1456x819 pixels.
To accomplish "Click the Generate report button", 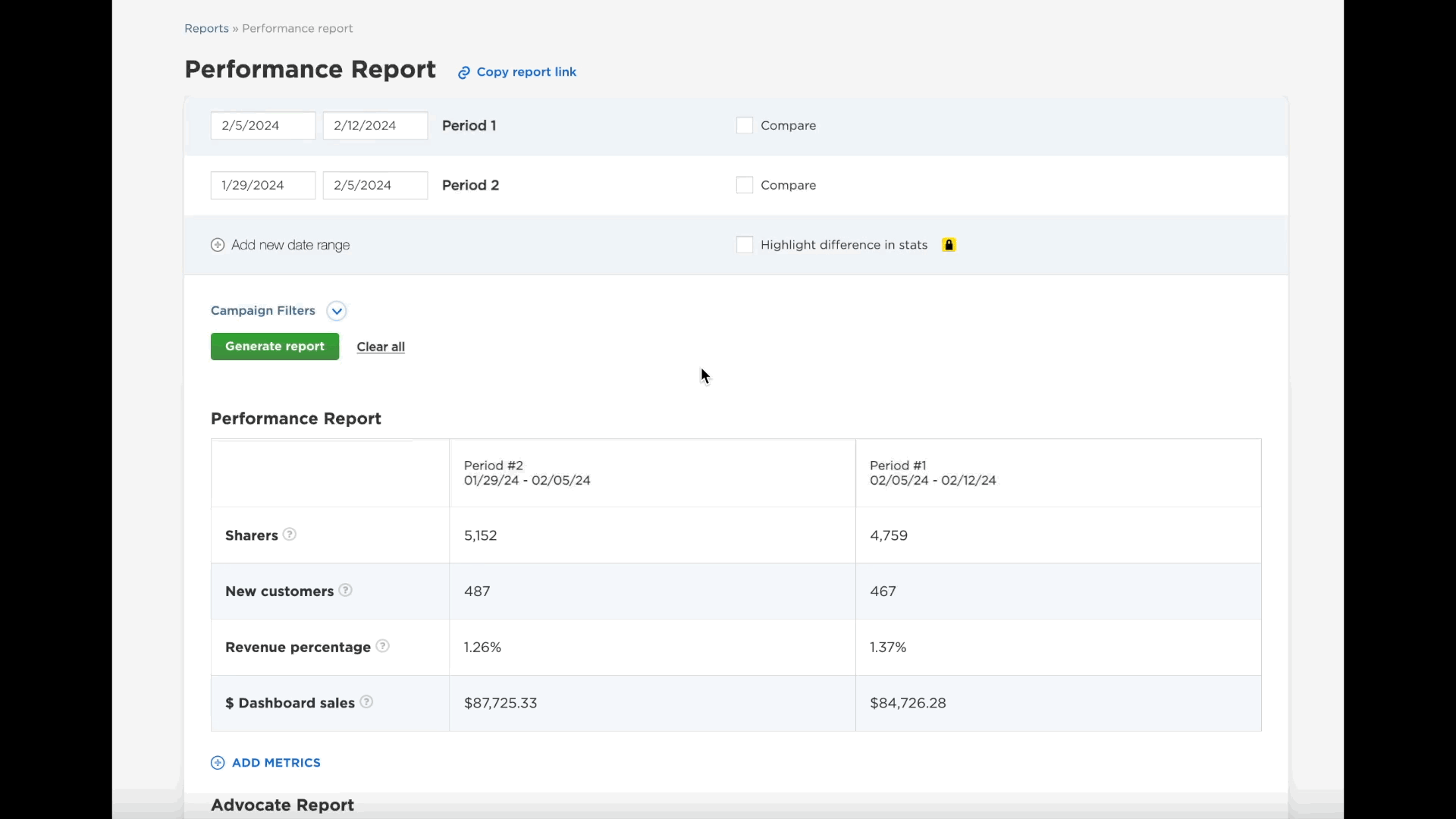I will click(275, 347).
